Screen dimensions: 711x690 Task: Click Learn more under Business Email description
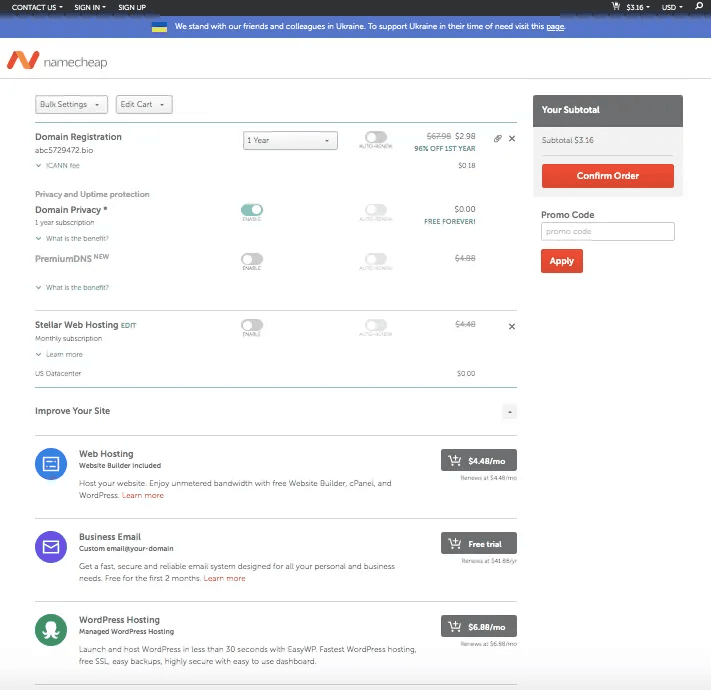(x=224, y=578)
